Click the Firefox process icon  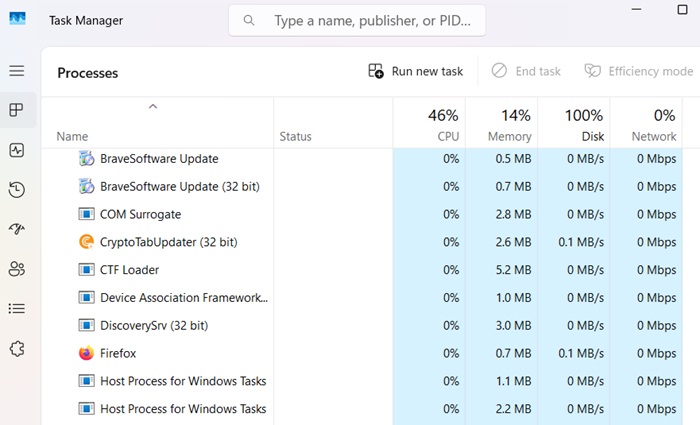coord(86,353)
